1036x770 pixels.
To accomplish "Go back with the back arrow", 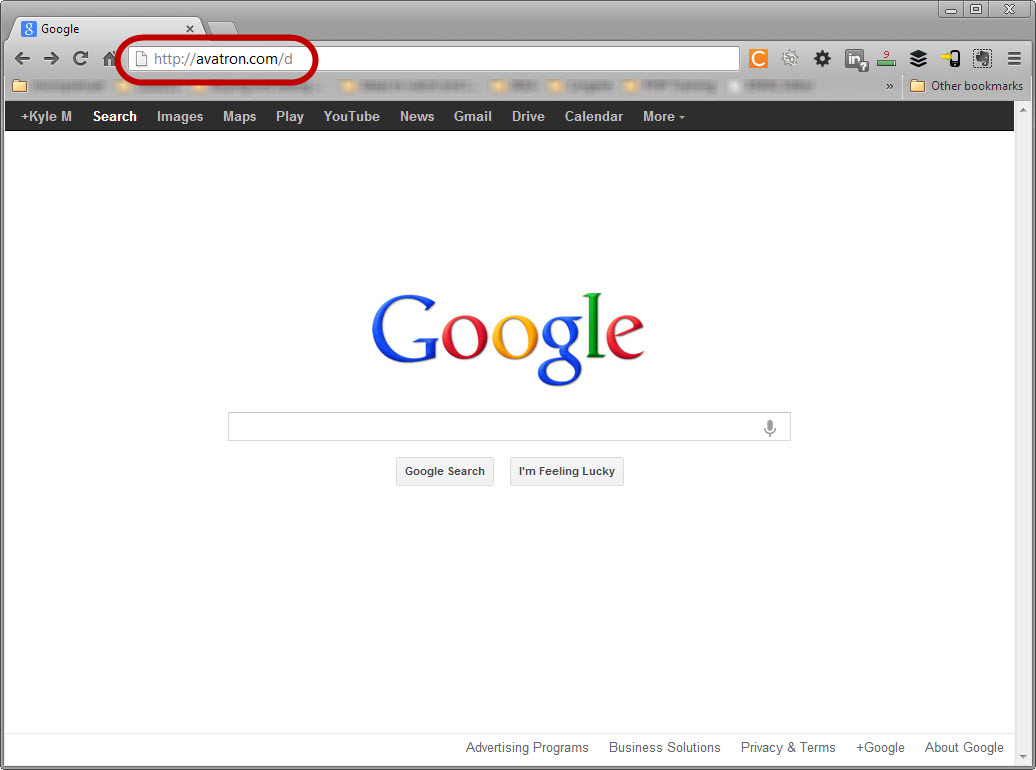I will [x=22, y=59].
